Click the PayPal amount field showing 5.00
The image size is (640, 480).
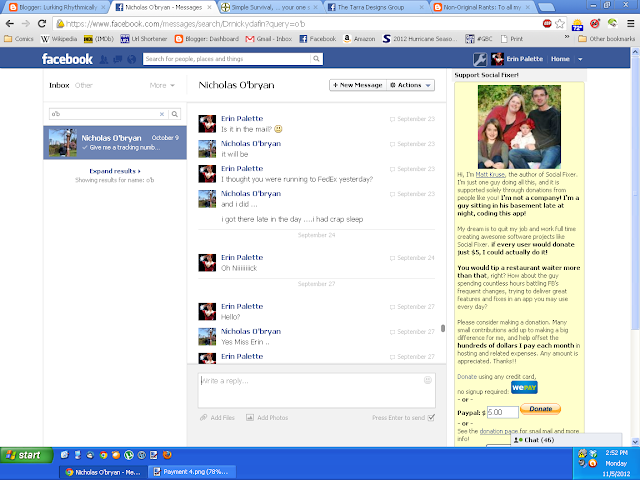point(503,412)
